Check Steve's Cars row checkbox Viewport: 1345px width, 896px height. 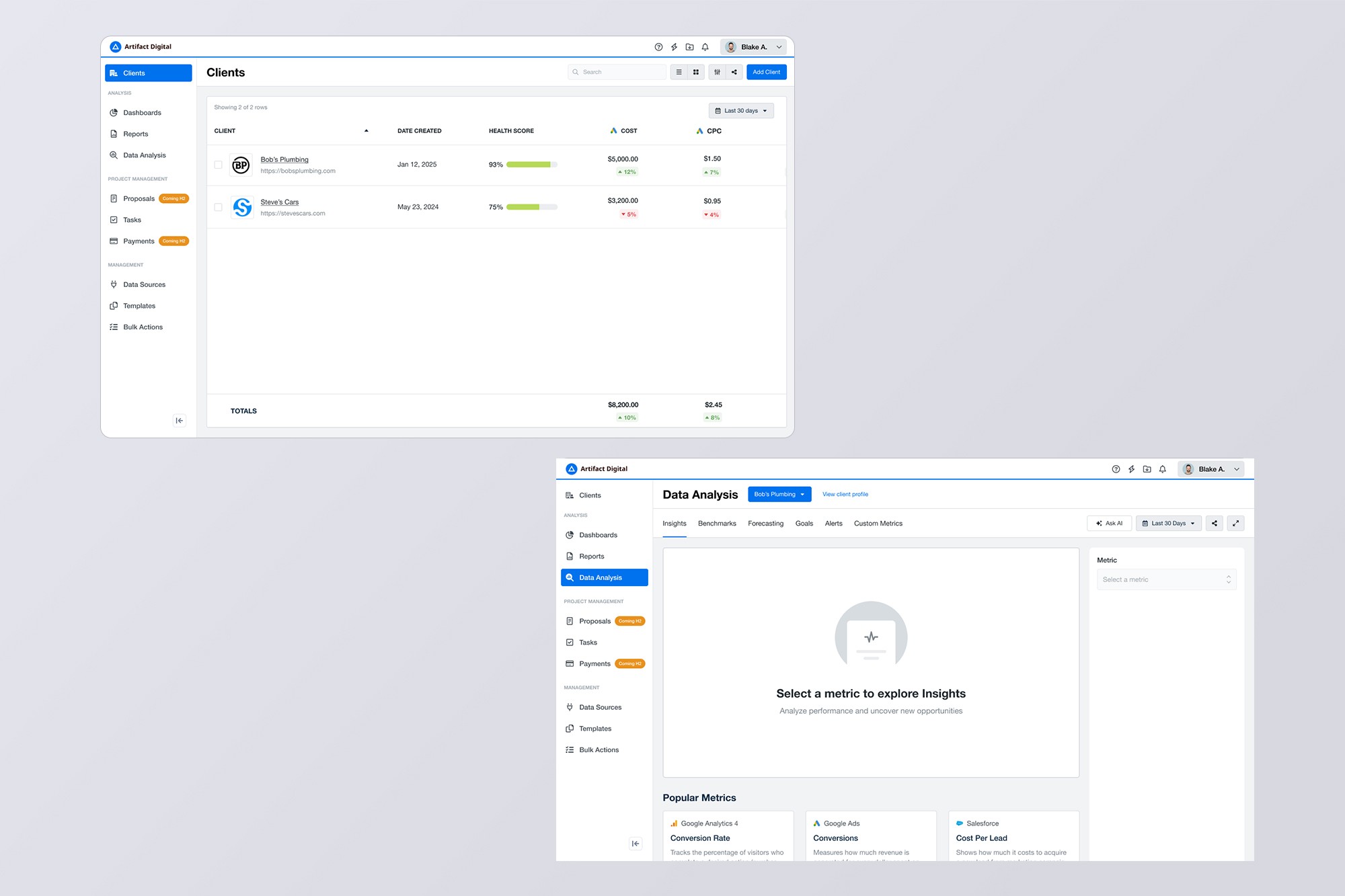pyautogui.click(x=218, y=207)
